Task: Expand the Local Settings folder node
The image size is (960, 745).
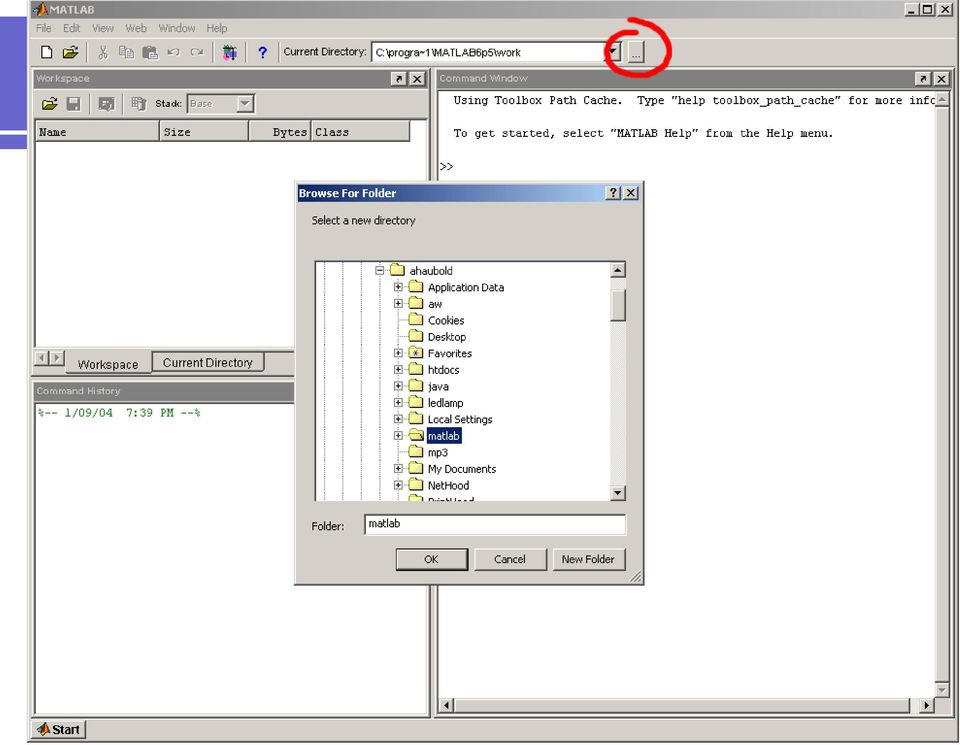Action: coord(398,419)
